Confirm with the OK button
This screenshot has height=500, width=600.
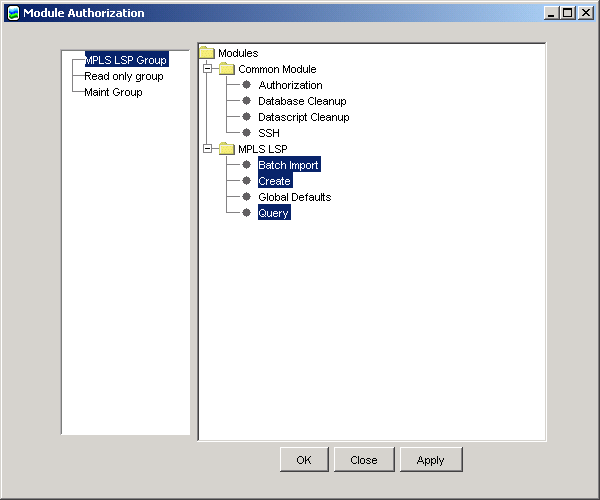tap(304, 459)
